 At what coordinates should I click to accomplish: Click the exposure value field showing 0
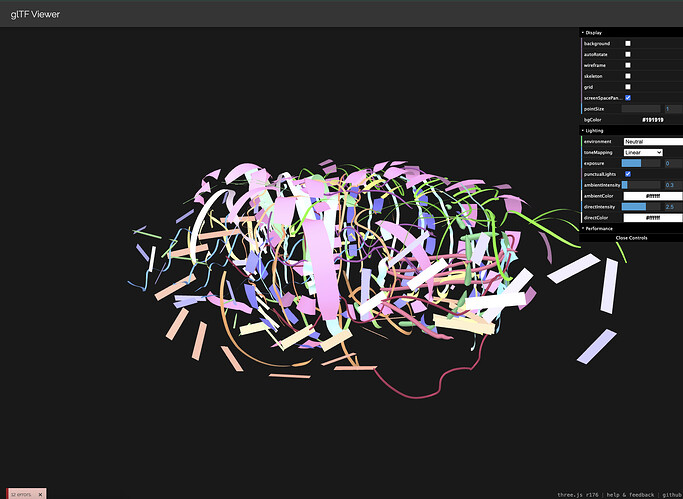point(673,163)
